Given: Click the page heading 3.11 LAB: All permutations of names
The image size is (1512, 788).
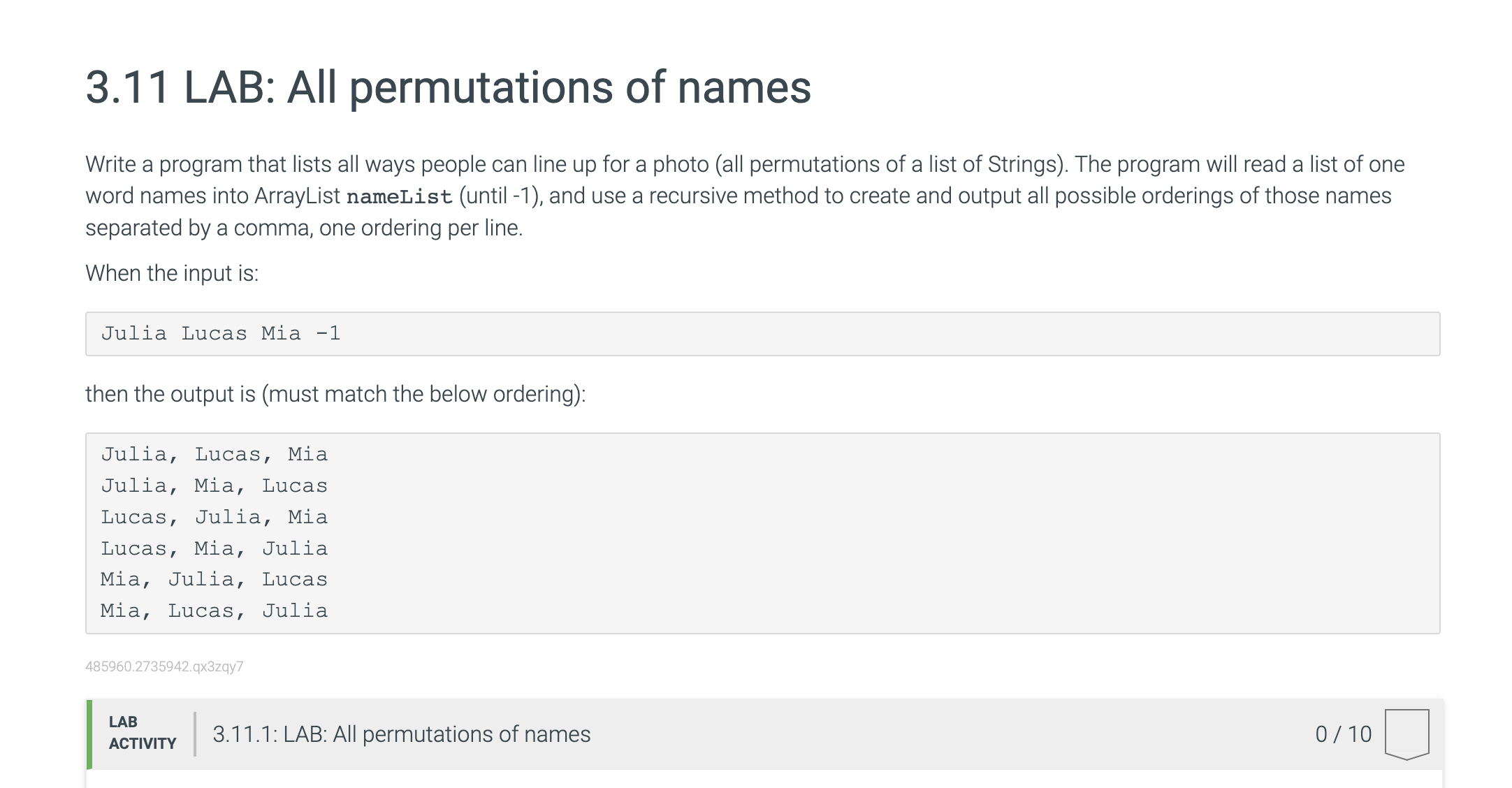Looking at the screenshot, I should pos(448,87).
